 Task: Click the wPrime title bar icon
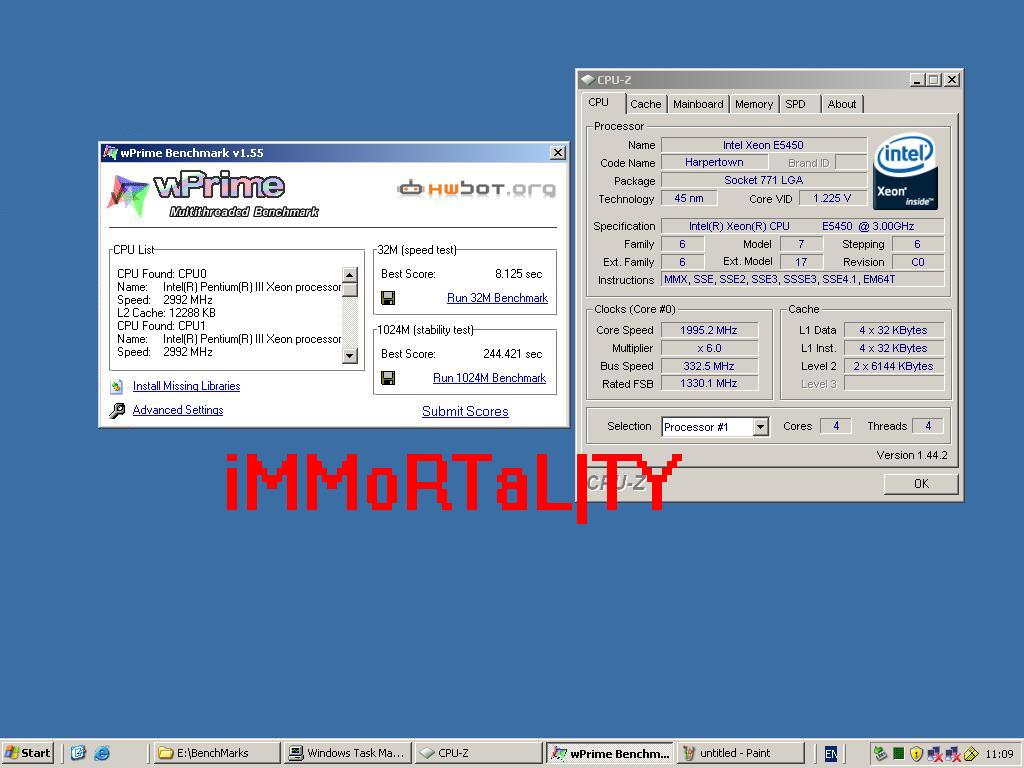tap(110, 153)
